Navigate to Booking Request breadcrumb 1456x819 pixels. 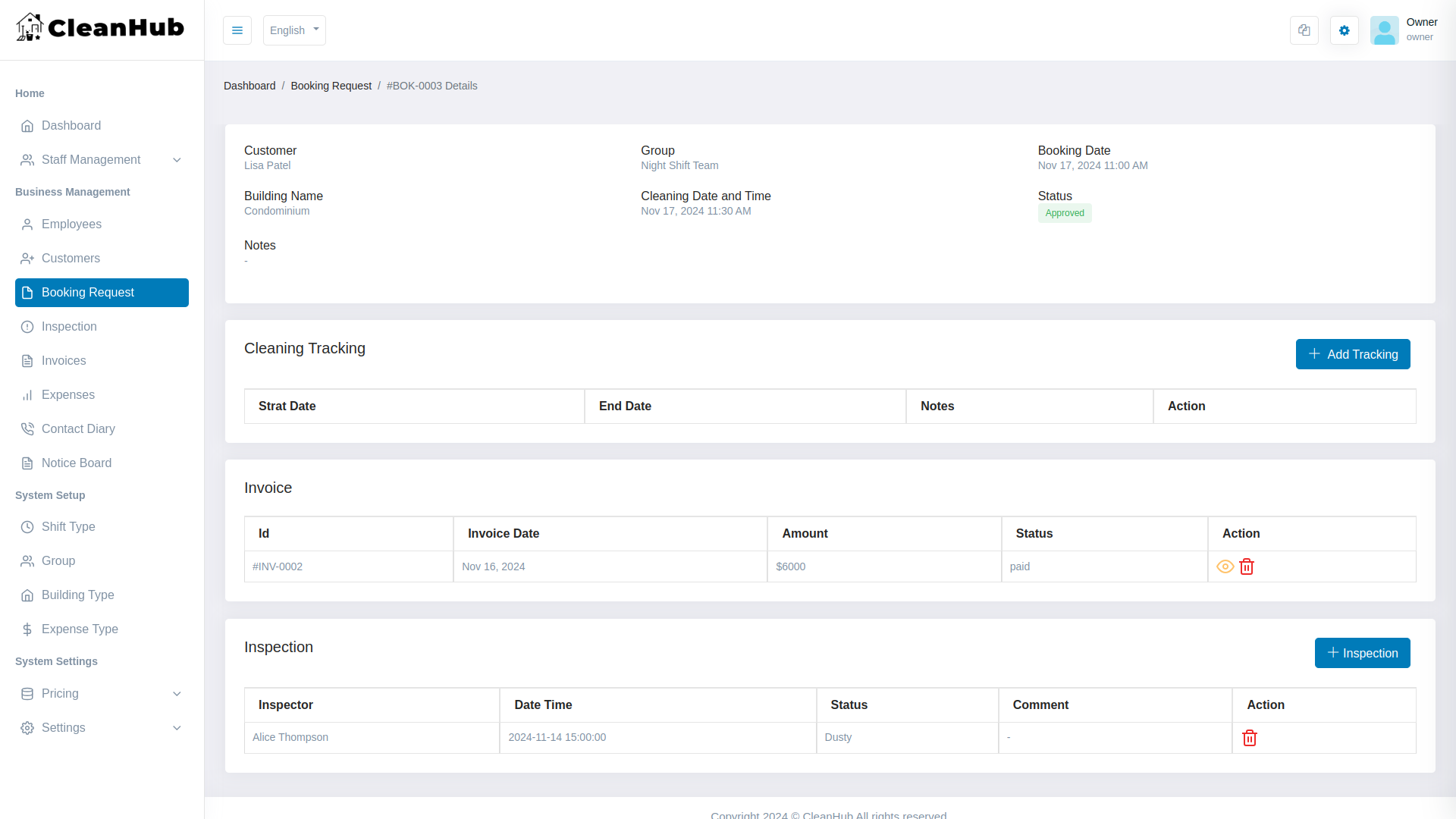[331, 86]
